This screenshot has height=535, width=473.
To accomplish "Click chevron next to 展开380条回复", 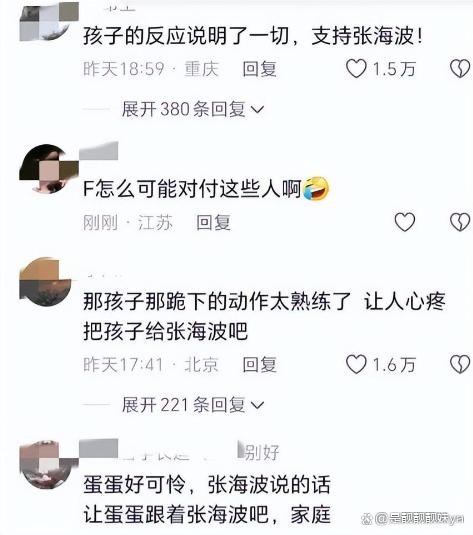I will point(257,110).
